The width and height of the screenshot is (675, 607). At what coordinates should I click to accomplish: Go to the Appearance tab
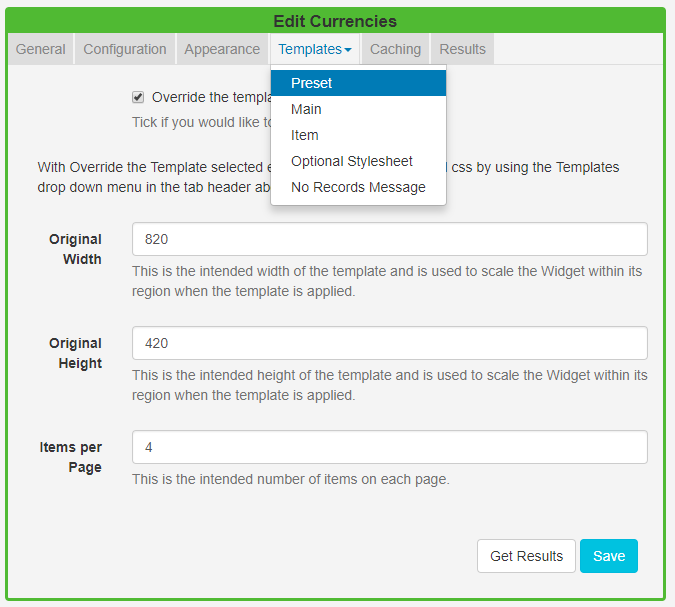coord(222,49)
